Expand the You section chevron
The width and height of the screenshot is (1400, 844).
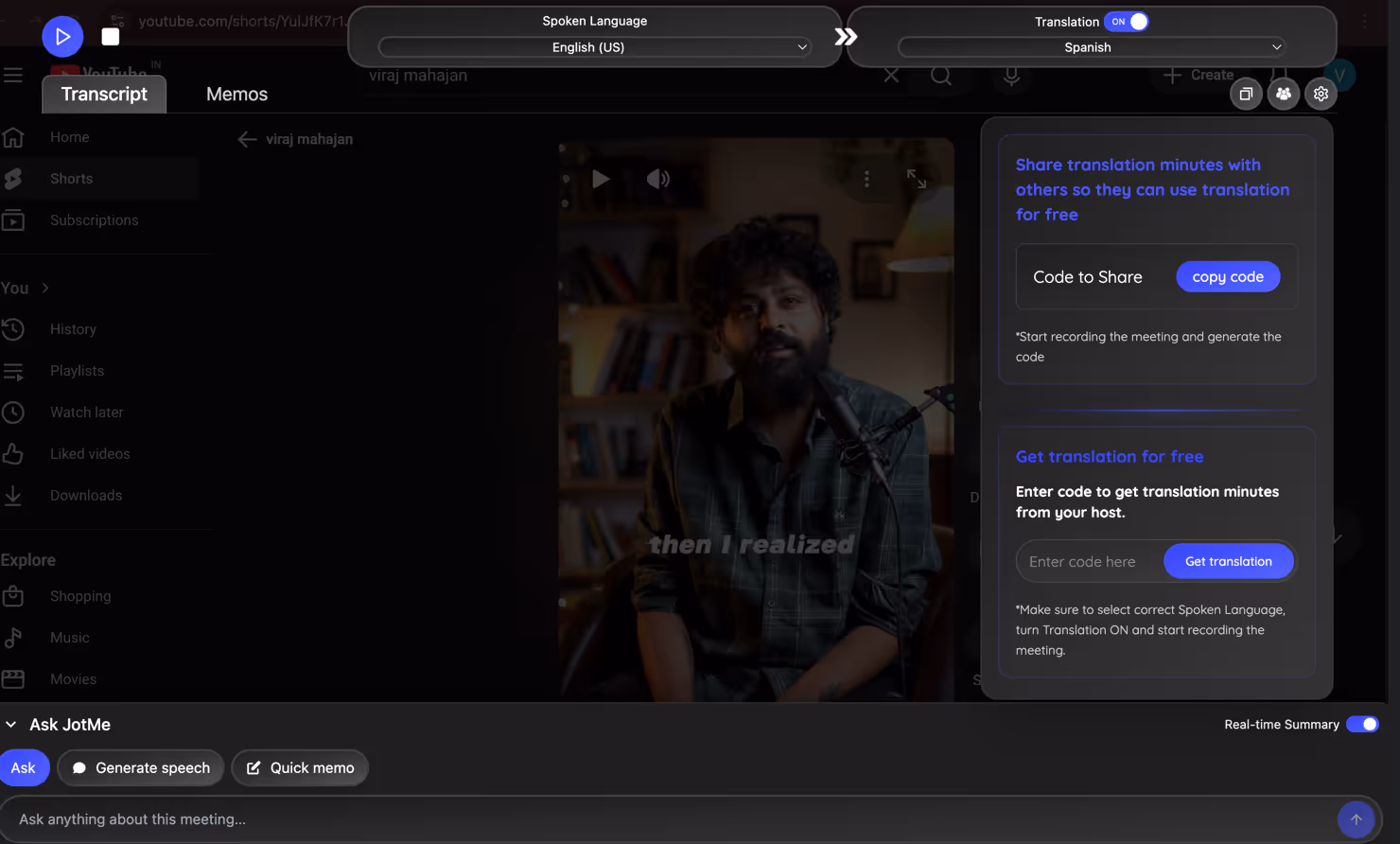tap(44, 288)
